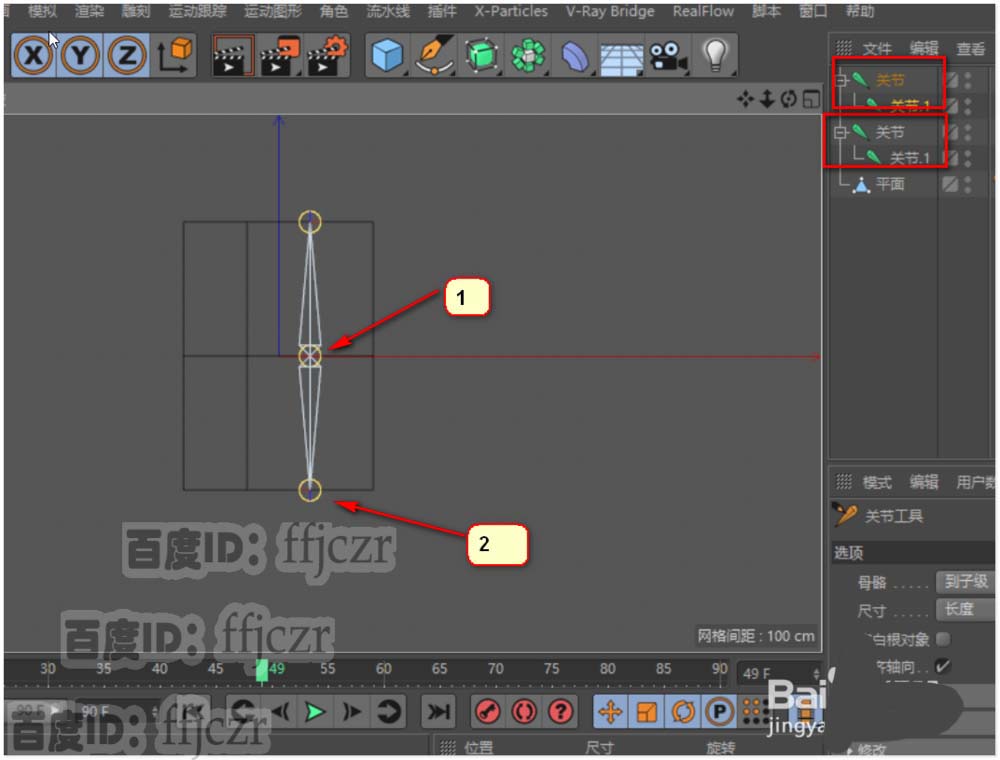Uncheck the 对齐轴向 checkbox
Screen dimensions: 1000x760
click(x=943, y=667)
